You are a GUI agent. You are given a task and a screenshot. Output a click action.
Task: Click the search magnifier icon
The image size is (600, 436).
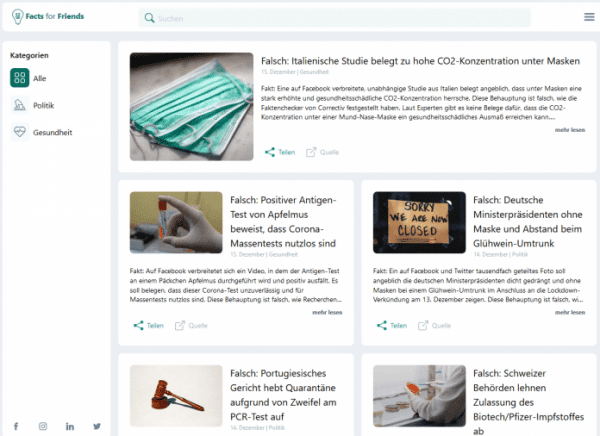click(149, 18)
